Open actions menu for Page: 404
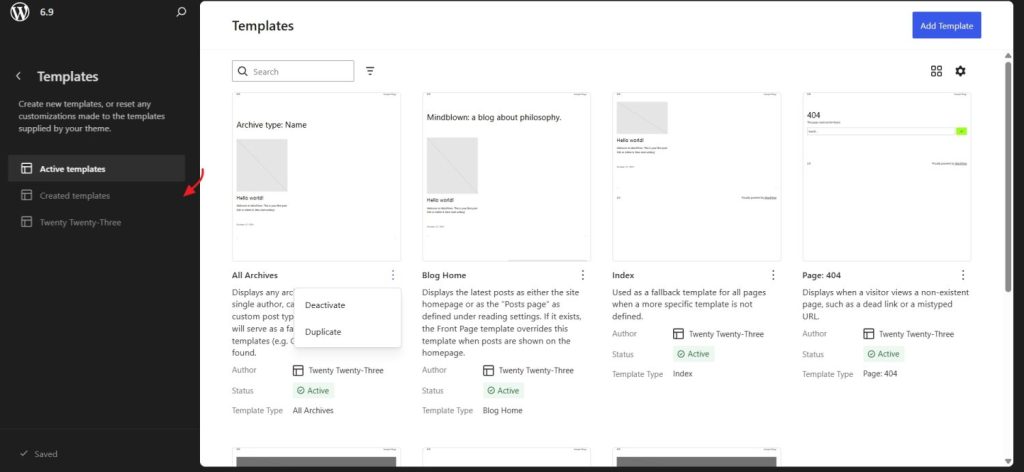This screenshot has height=472, width=1024. click(x=963, y=275)
